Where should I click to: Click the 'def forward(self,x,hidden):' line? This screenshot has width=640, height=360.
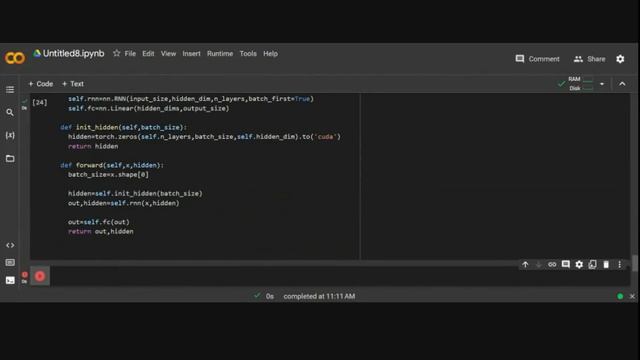[x=112, y=165]
